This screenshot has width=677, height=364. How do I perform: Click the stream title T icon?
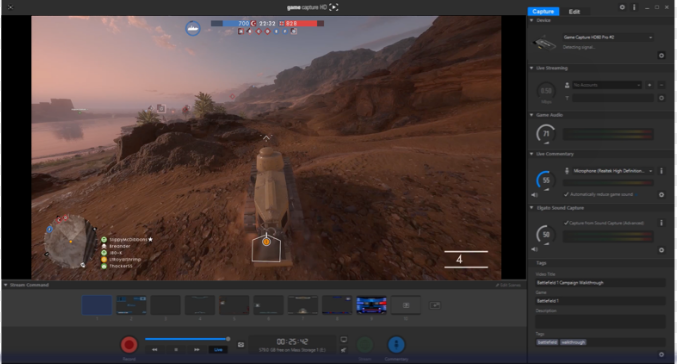[x=567, y=98]
